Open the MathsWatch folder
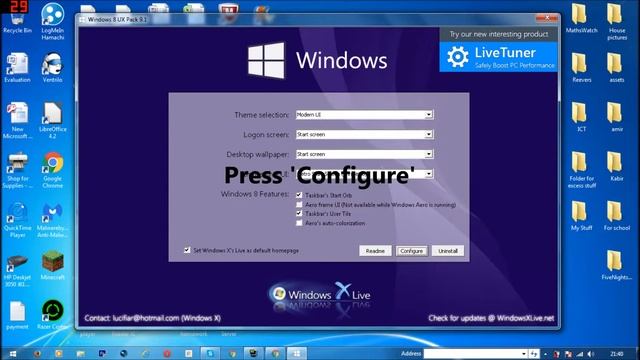This screenshot has width=640, height=360. point(581,18)
